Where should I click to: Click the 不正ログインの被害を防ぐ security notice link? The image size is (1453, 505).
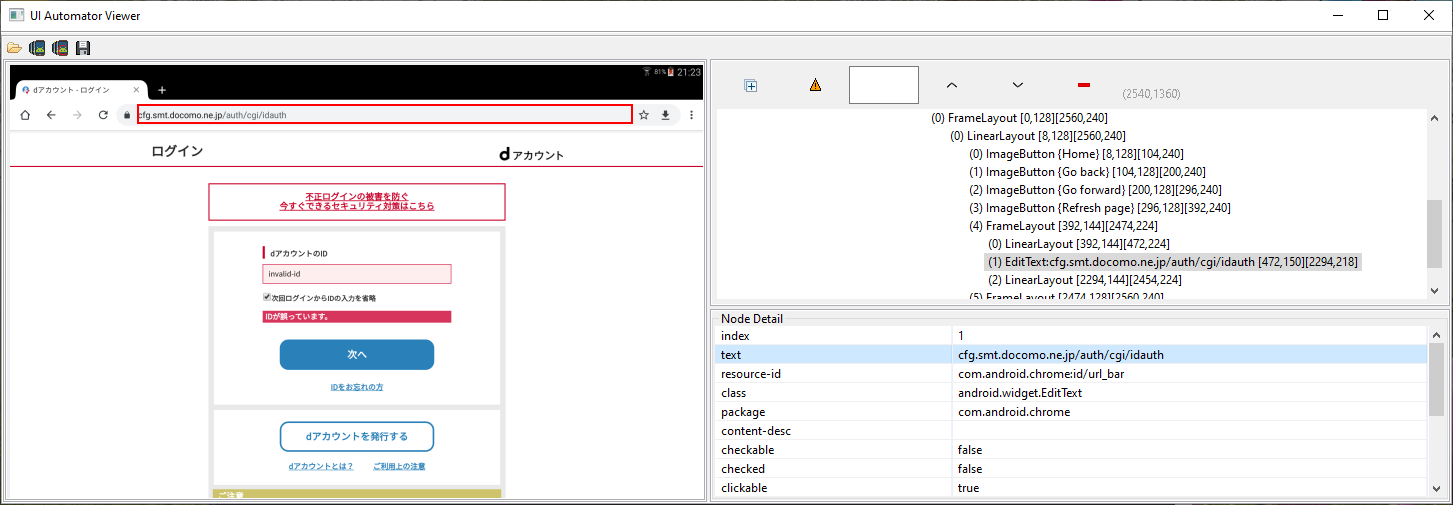pyautogui.click(x=357, y=201)
